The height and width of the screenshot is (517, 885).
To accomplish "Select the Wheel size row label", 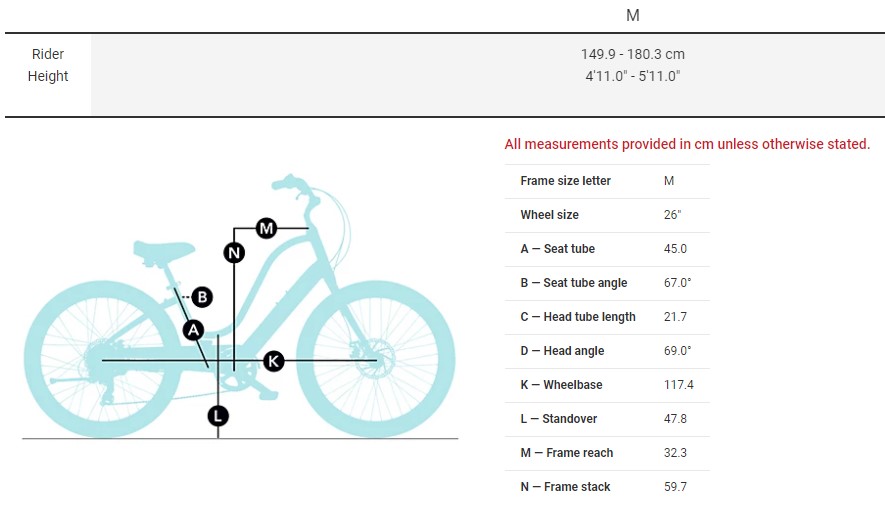I will coord(549,215).
